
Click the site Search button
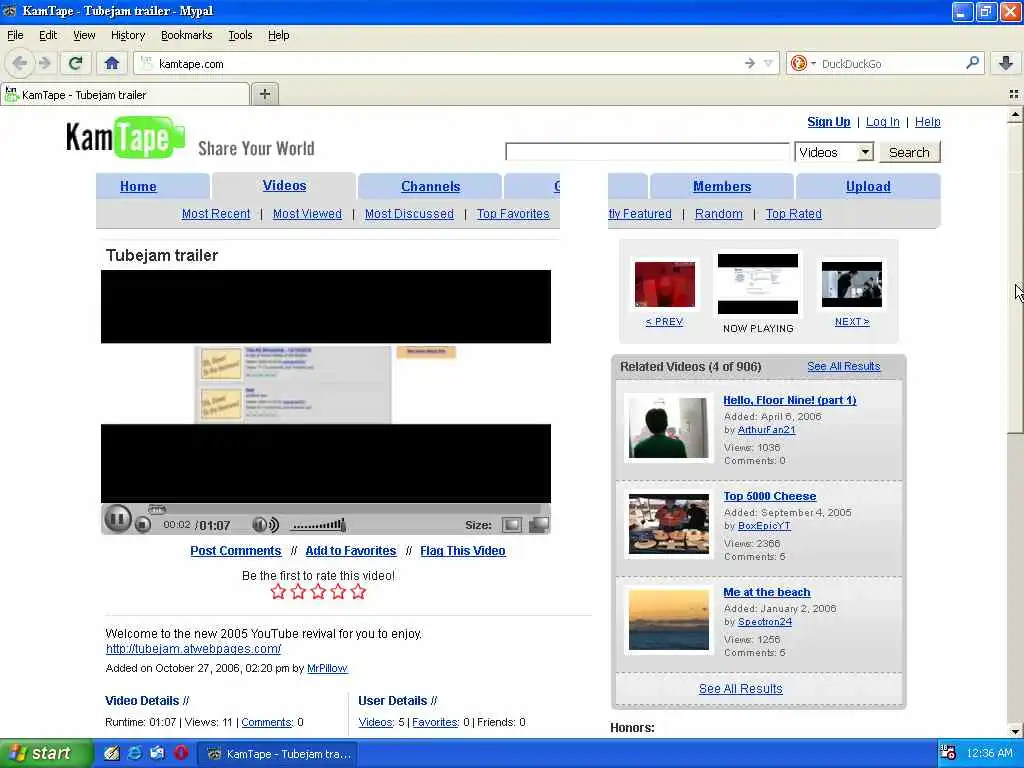coord(909,152)
